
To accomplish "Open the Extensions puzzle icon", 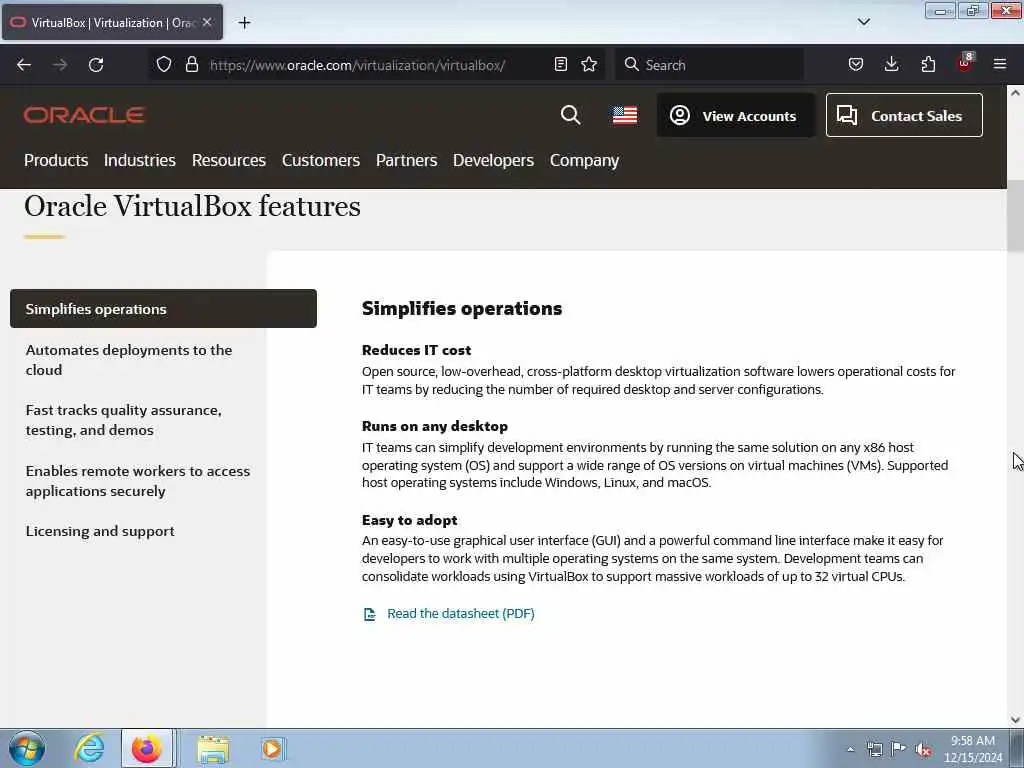I will [x=928, y=65].
